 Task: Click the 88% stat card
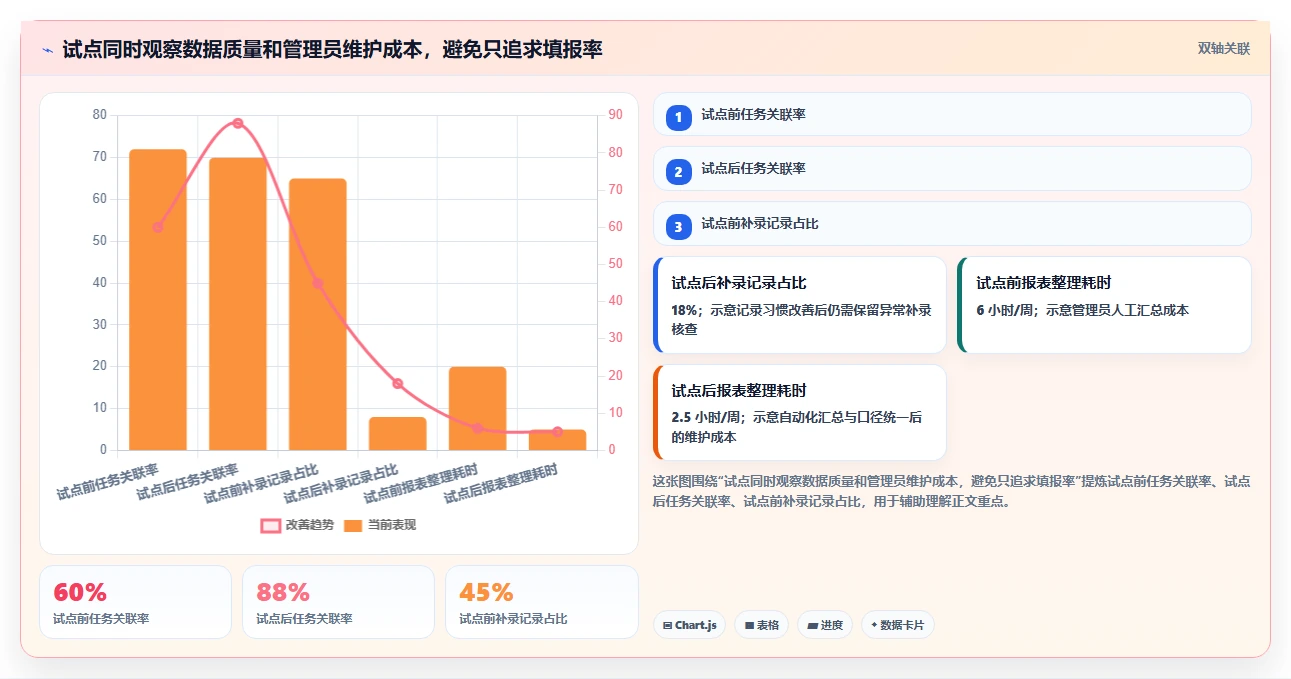pos(338,602)
